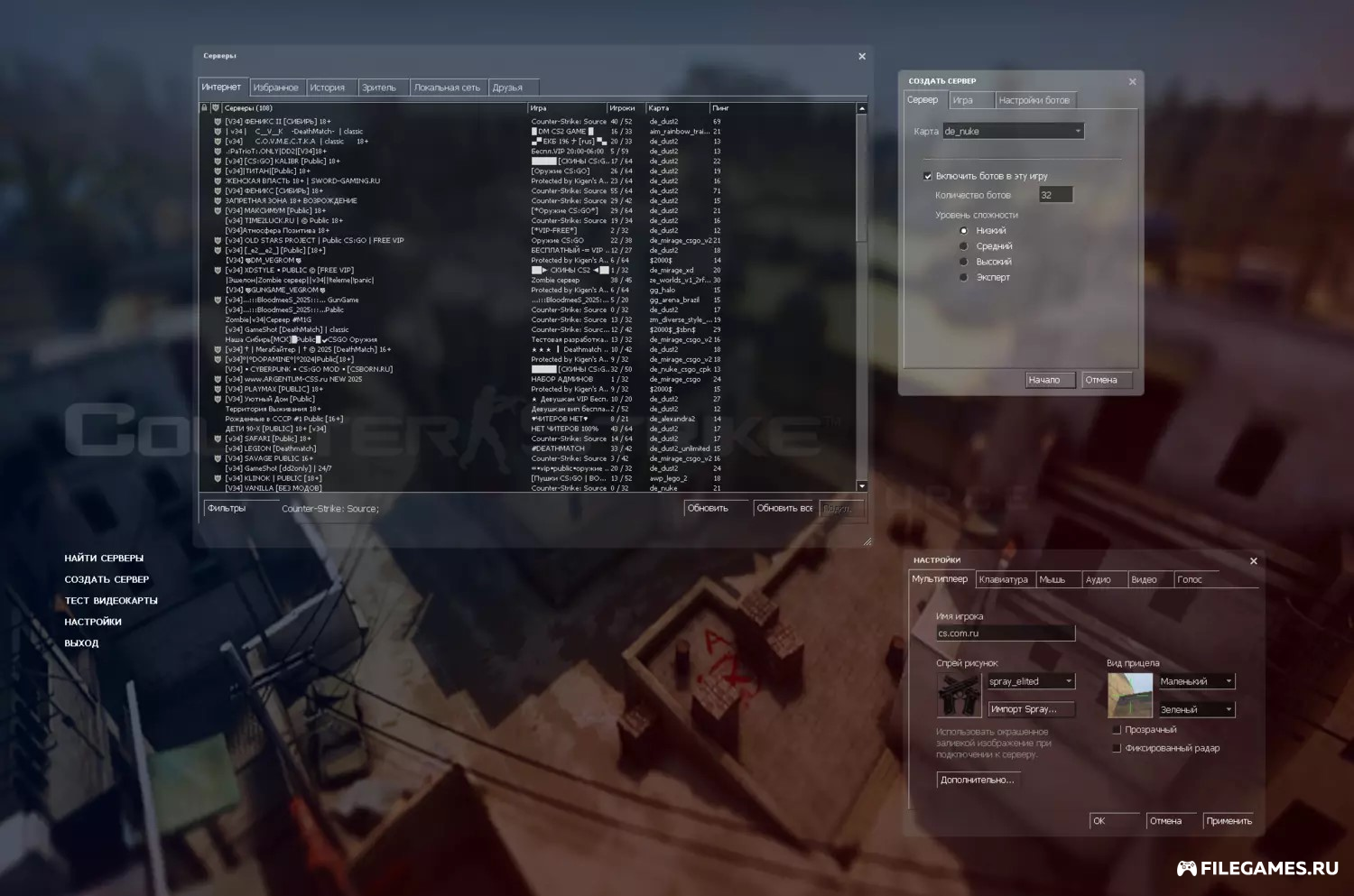Click shield icon beside SAFARI [Public] server
This screenshot has width=1354, height=896.
218,439
